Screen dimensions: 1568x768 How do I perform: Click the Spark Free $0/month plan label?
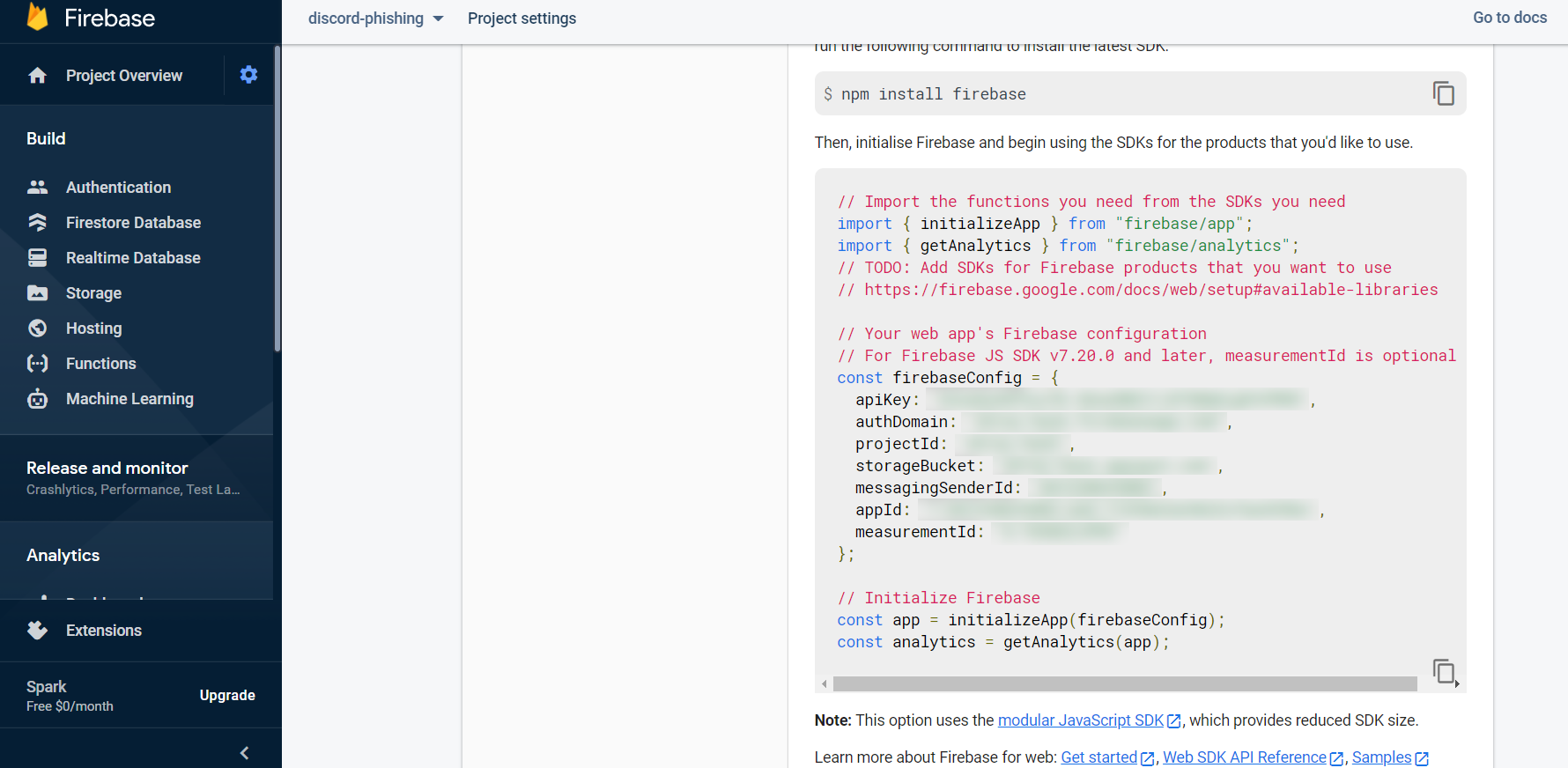pos(70,695)
